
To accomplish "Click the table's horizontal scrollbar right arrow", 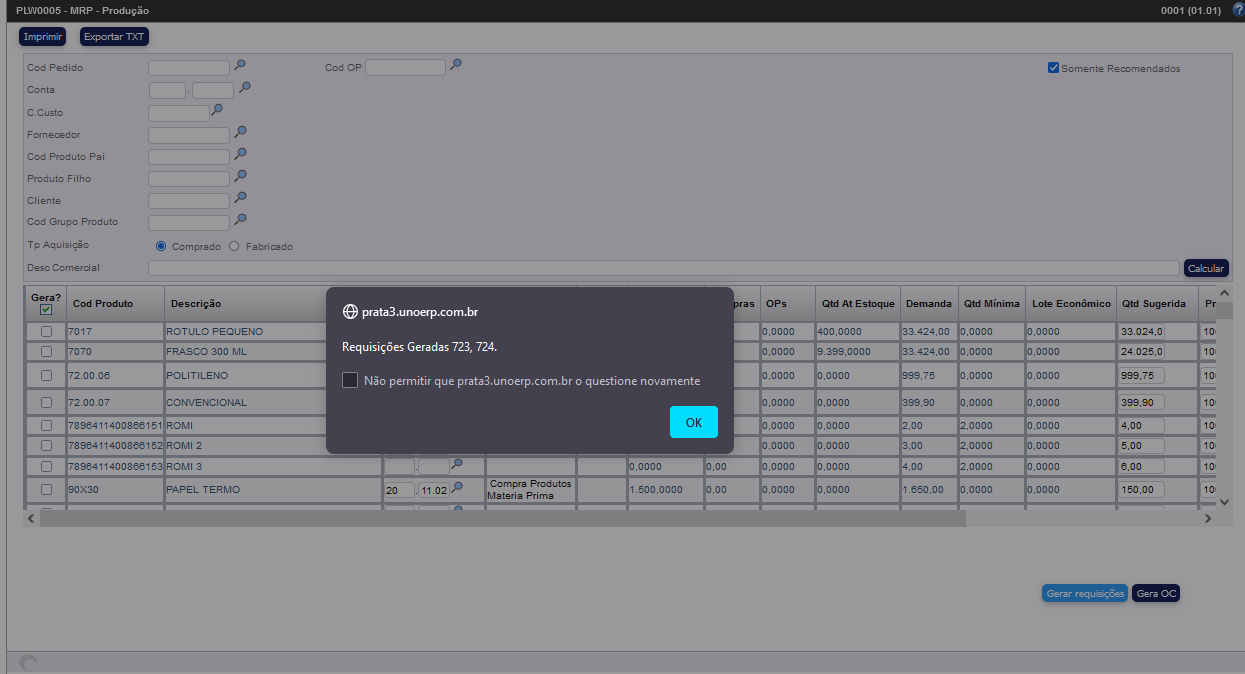I will 1208,519.
